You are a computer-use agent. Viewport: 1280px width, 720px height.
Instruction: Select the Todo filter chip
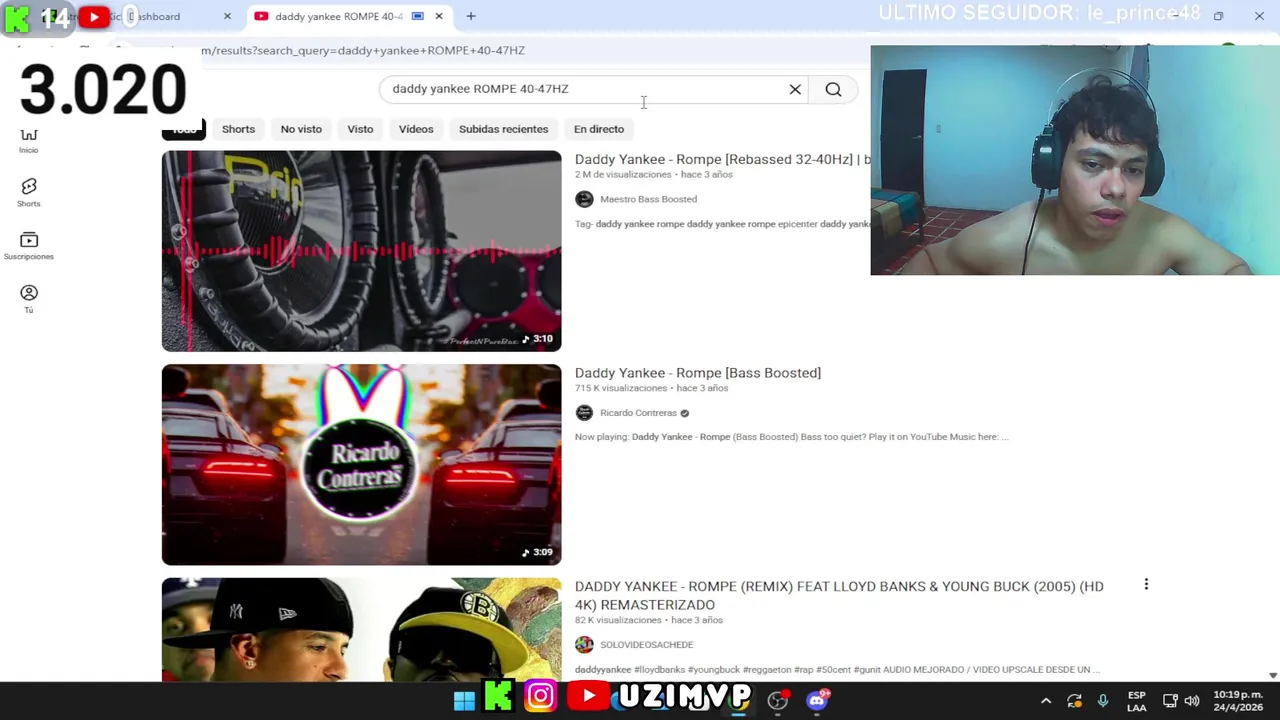[x=184, y=129]
